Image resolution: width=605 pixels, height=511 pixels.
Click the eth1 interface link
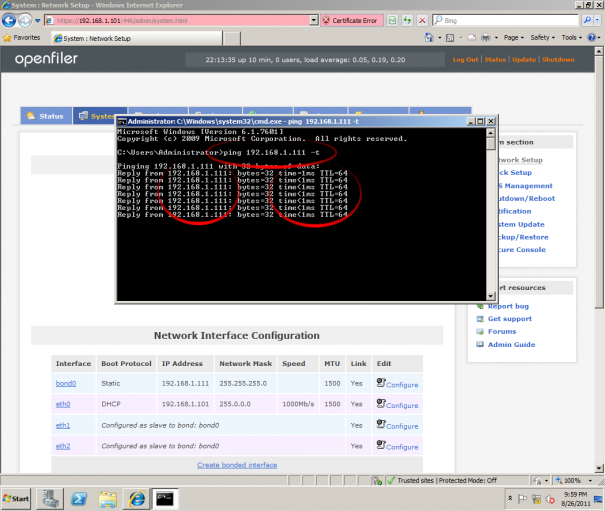(x=63, y=425)
